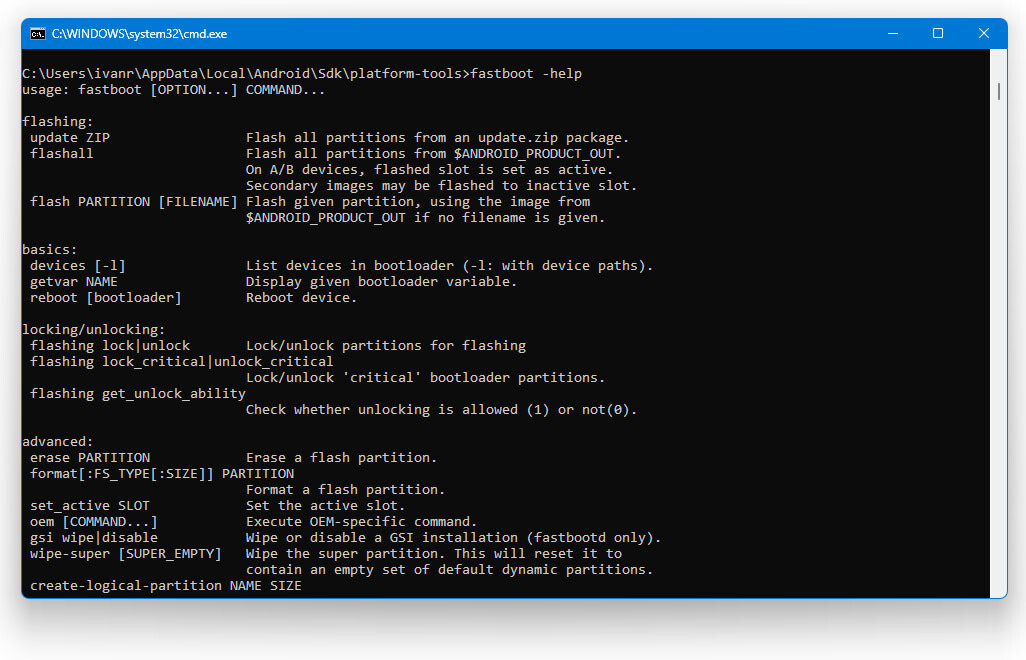This screenshot has height=660, width=1026.
Task: Click the 'getvar NAME' command line
Action: [74, 282]
